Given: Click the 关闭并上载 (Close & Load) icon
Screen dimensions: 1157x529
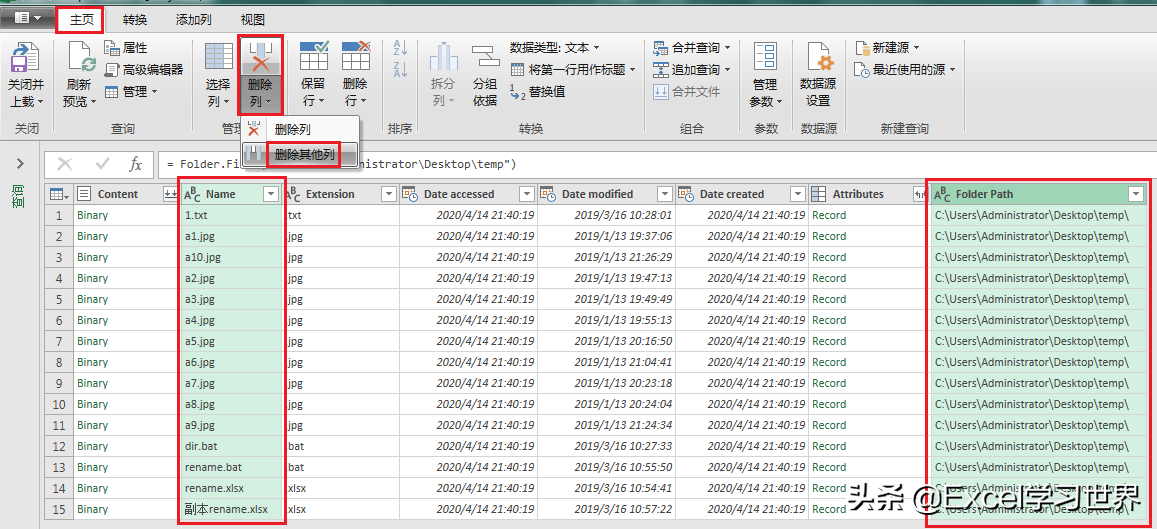Looking at the screenshot, I should point(25,58).
